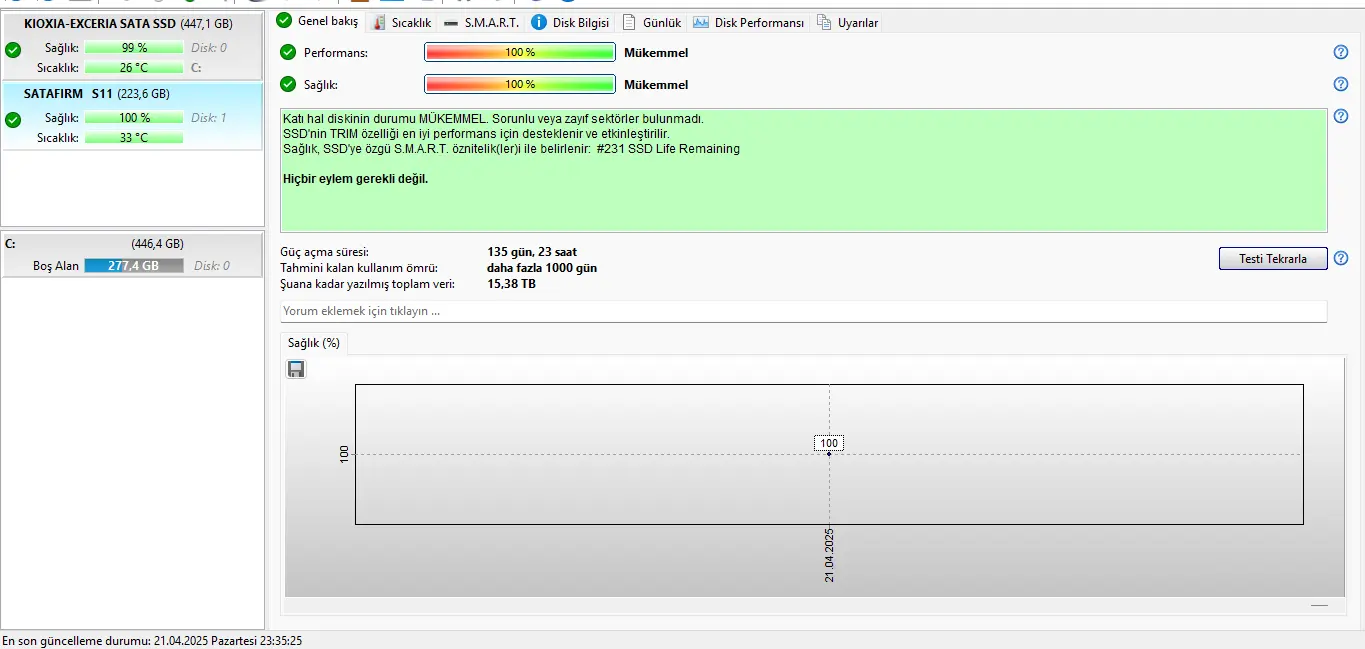Viewport: 1365px width, 649px height.
Task: Click the 'Mükemmel' label next to Performans
Action: click(x=656, y=52)
